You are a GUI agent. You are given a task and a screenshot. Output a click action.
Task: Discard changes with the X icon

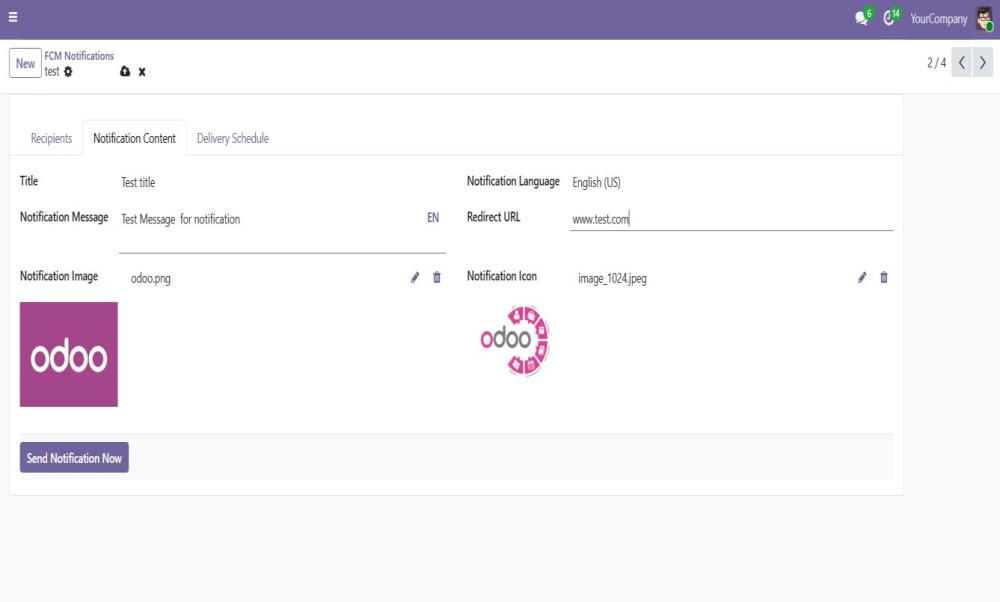(x=142, y=72)
